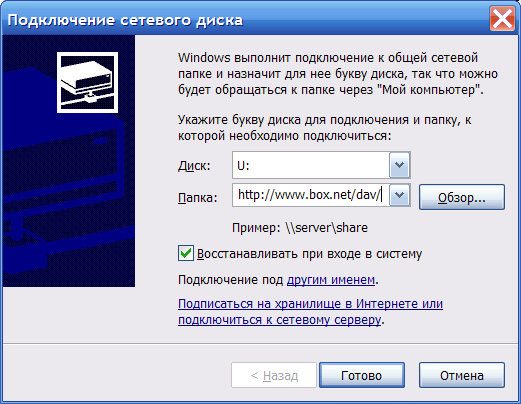Click the example text \\server\share
Screen dimensions: 521x404
point(326,228)
